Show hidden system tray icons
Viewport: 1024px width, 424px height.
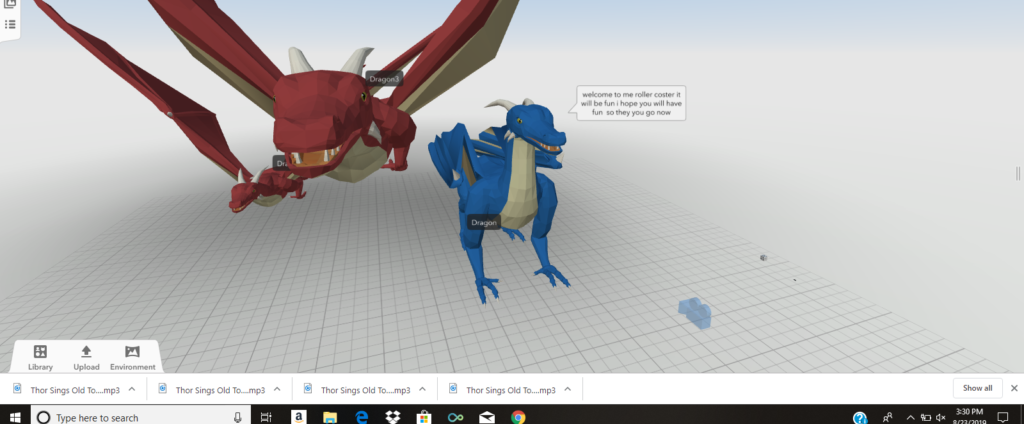[x=910, y=417]
